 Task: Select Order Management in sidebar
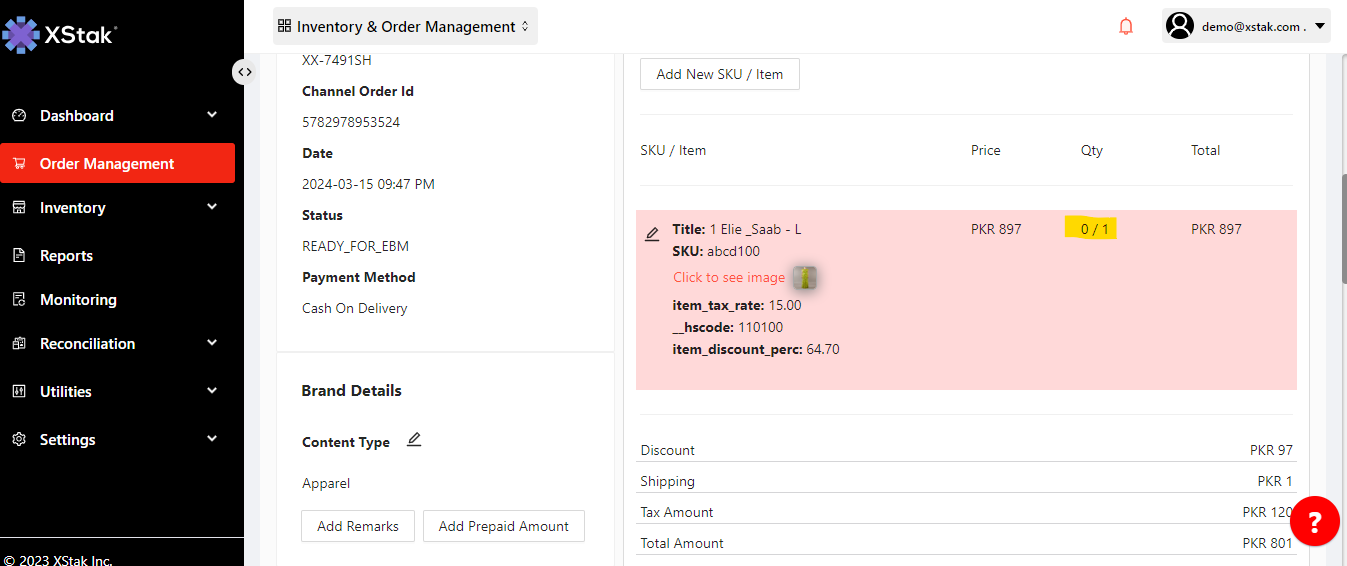tap(107, 164)
